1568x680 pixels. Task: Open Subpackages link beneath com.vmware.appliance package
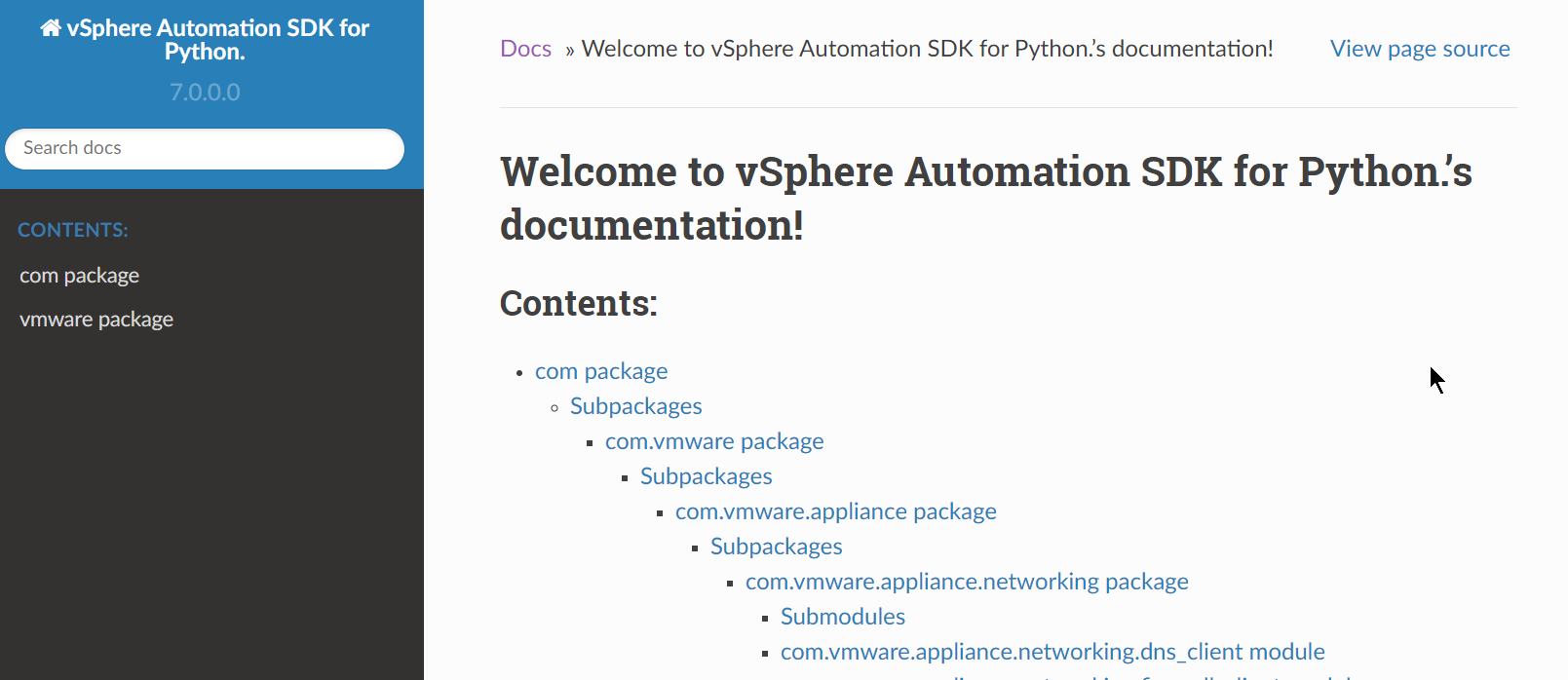[776, 547]
